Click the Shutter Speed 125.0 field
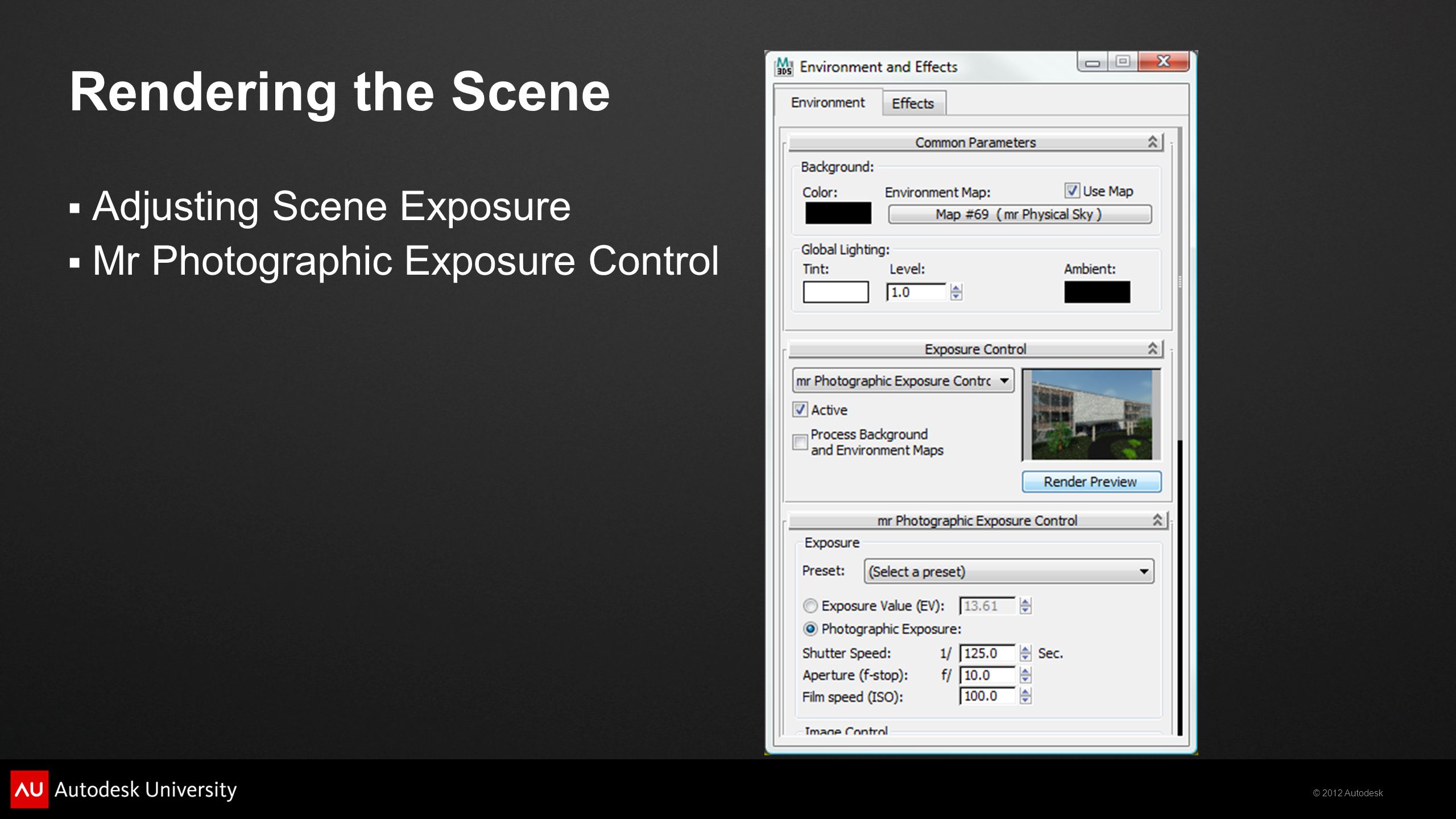 point(987,653)
